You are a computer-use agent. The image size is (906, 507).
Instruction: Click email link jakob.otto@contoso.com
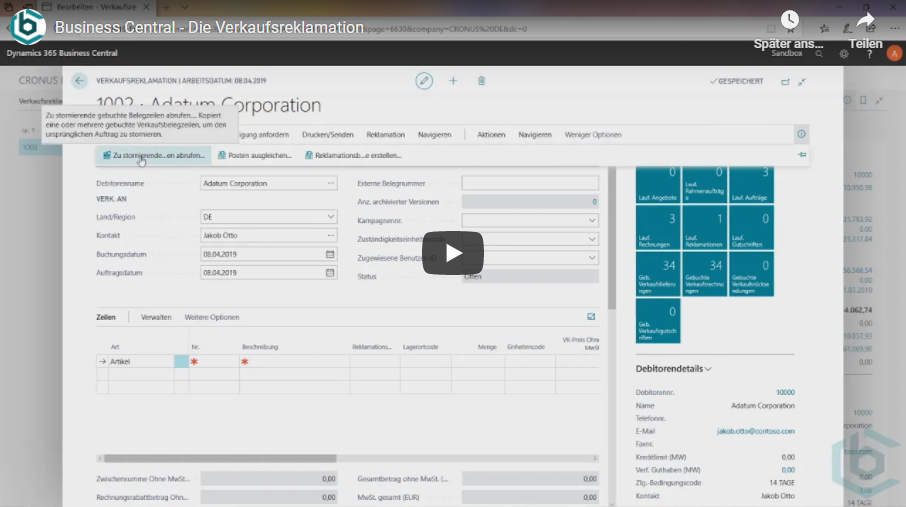click(x=756, y=431)
